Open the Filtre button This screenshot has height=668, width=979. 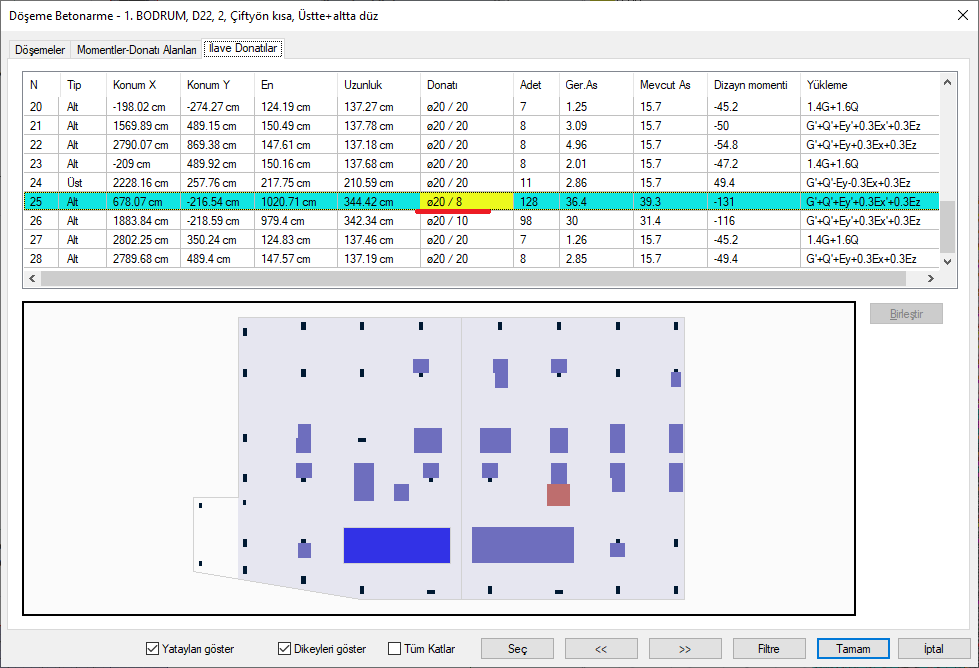pyautogui.click(x=769, y=649)
